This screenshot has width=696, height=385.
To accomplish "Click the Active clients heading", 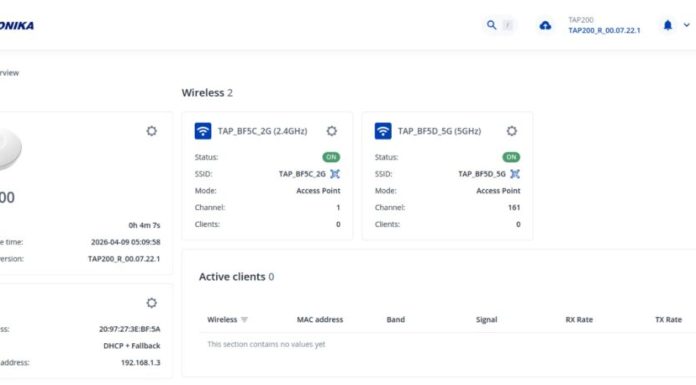I will [x=236, y=277].
